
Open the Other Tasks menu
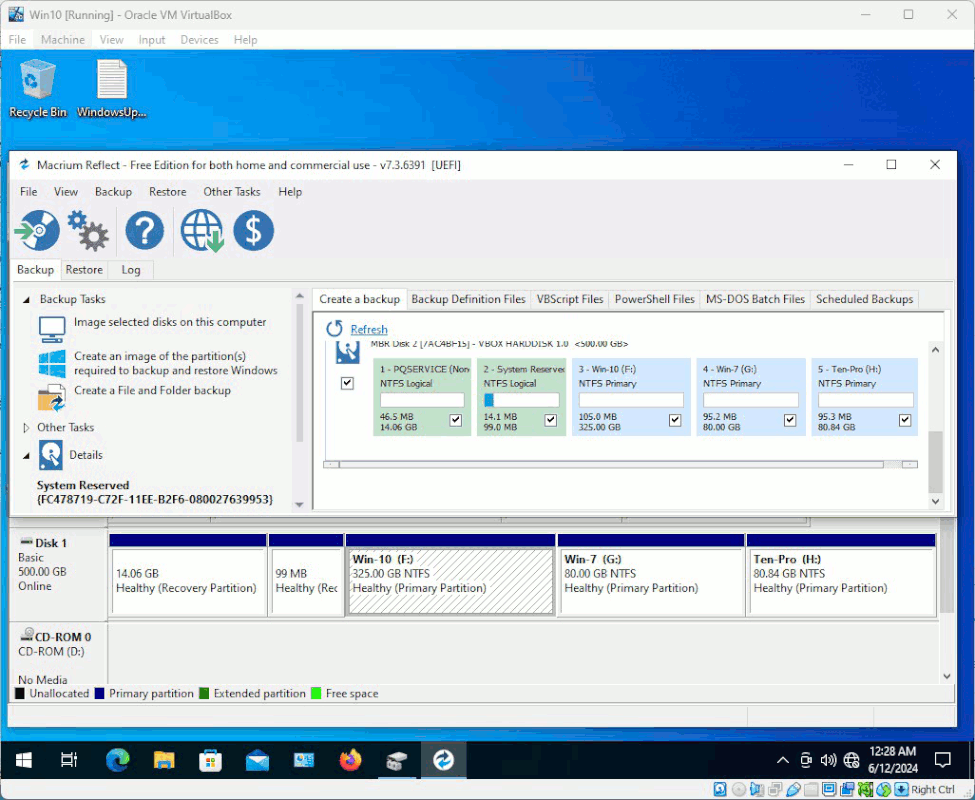click(x=232, y=191)
